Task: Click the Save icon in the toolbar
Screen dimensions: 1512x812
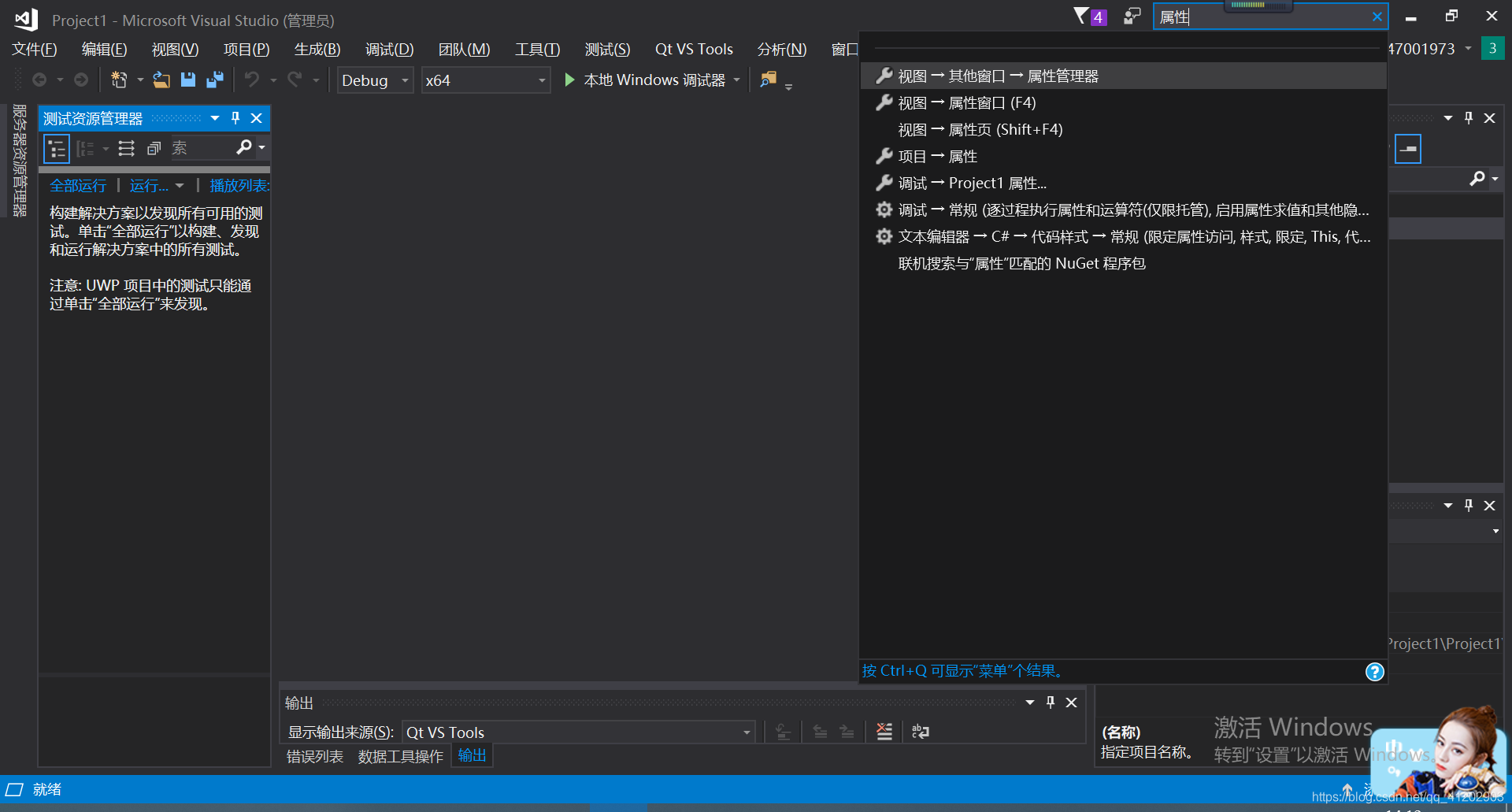Action: pos(188,80)
